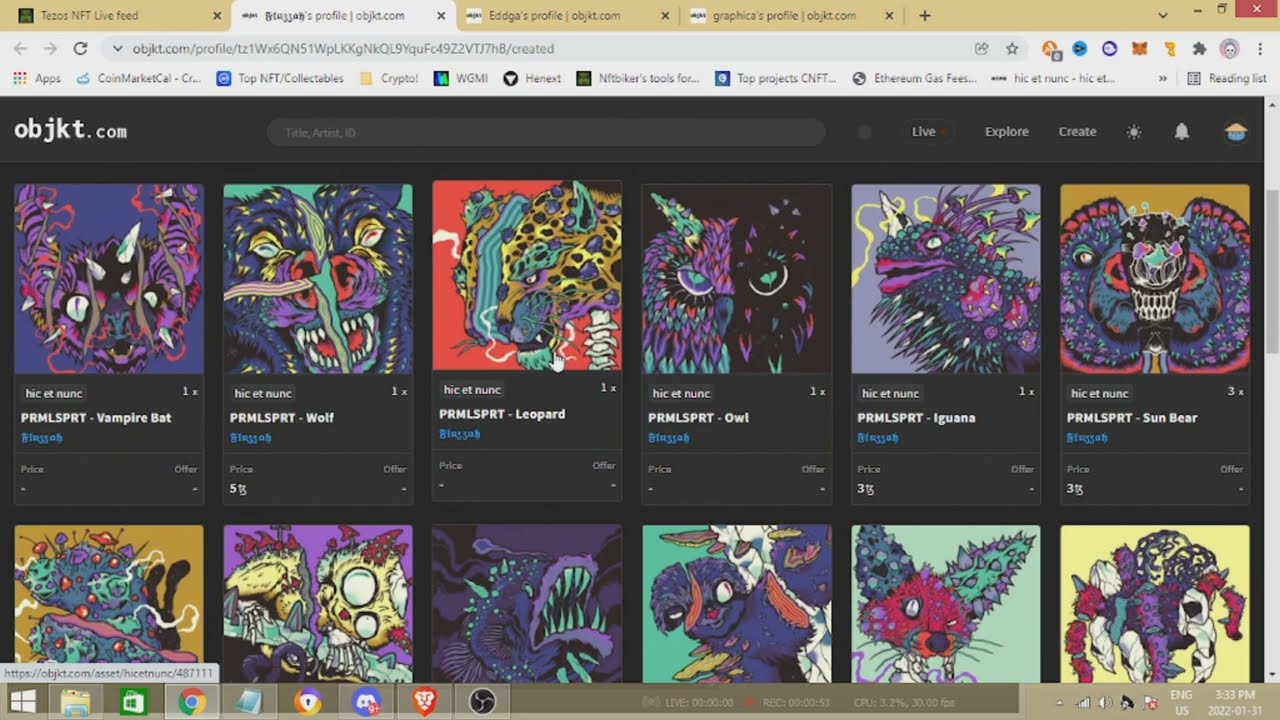
Task: Open Apps bookmark shortcut
Action: point(37,78)
